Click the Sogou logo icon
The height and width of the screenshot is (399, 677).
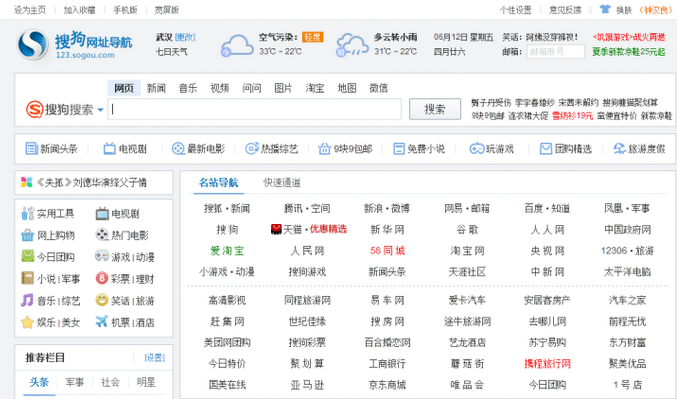tap(32, 44)
